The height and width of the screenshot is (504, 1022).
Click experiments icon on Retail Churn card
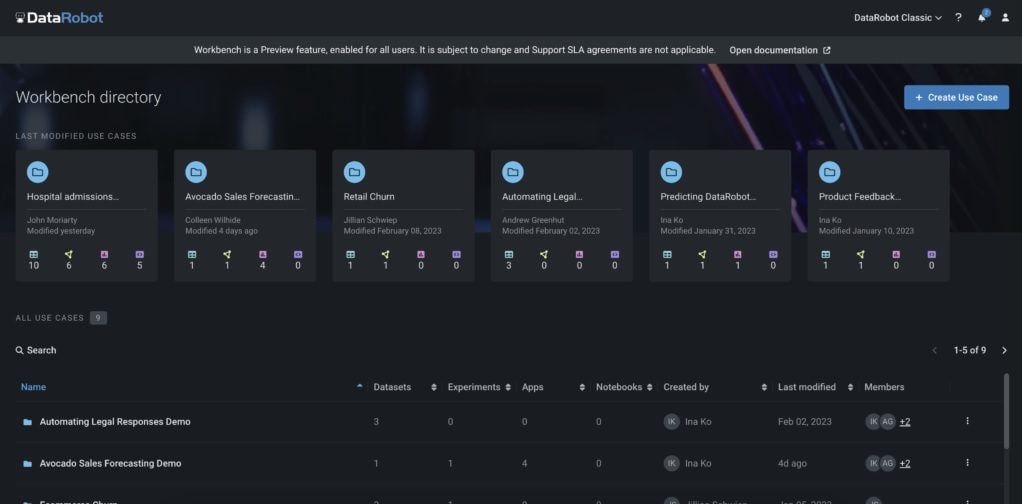[x=385, y=254]
